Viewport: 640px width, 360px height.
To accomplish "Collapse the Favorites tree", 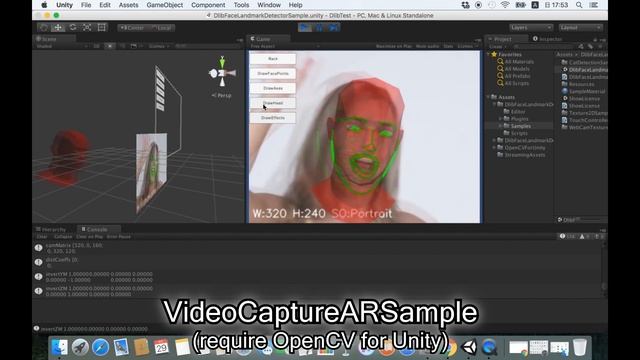I will point(488,54).
